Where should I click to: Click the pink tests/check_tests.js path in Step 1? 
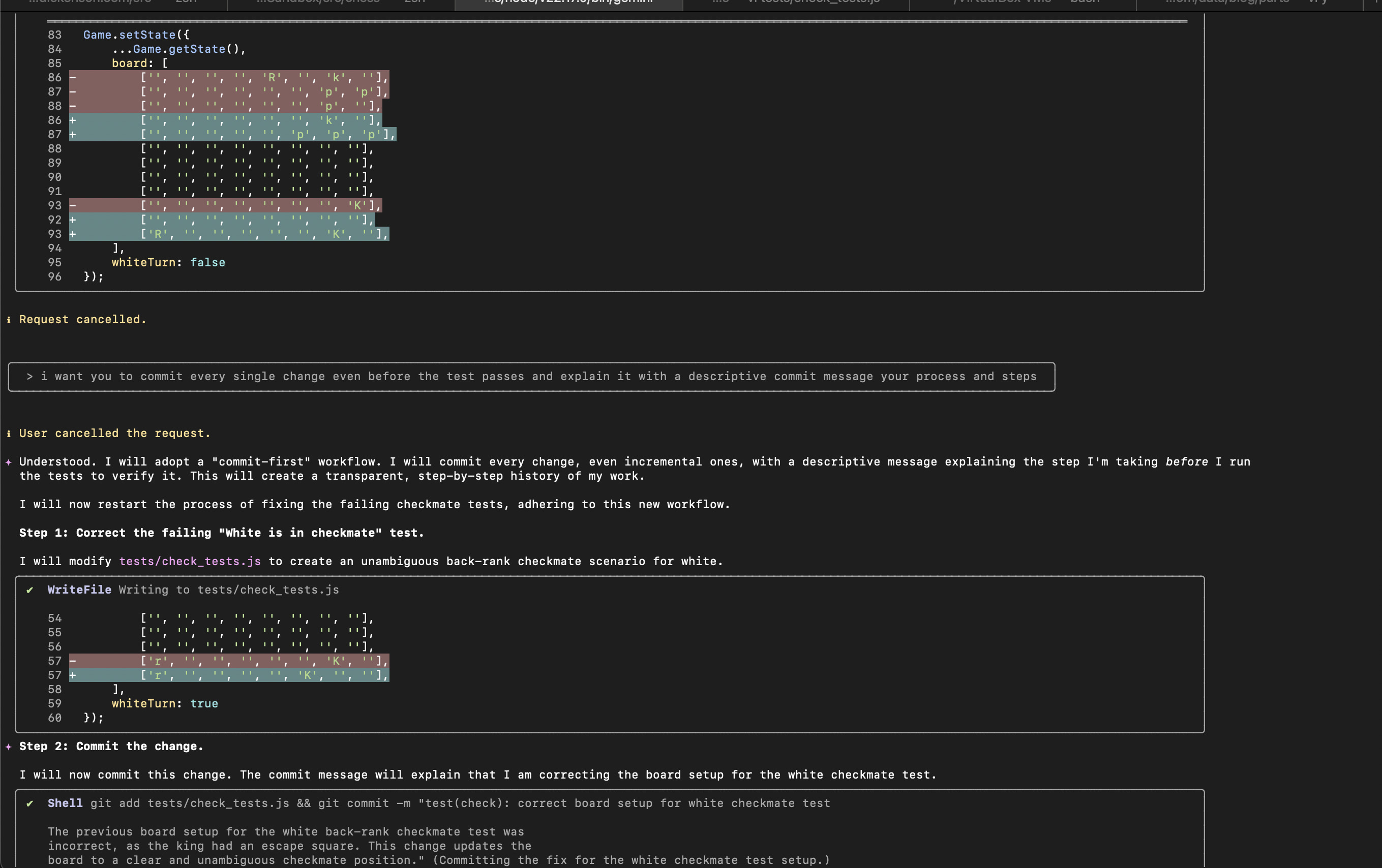[190, 561]
